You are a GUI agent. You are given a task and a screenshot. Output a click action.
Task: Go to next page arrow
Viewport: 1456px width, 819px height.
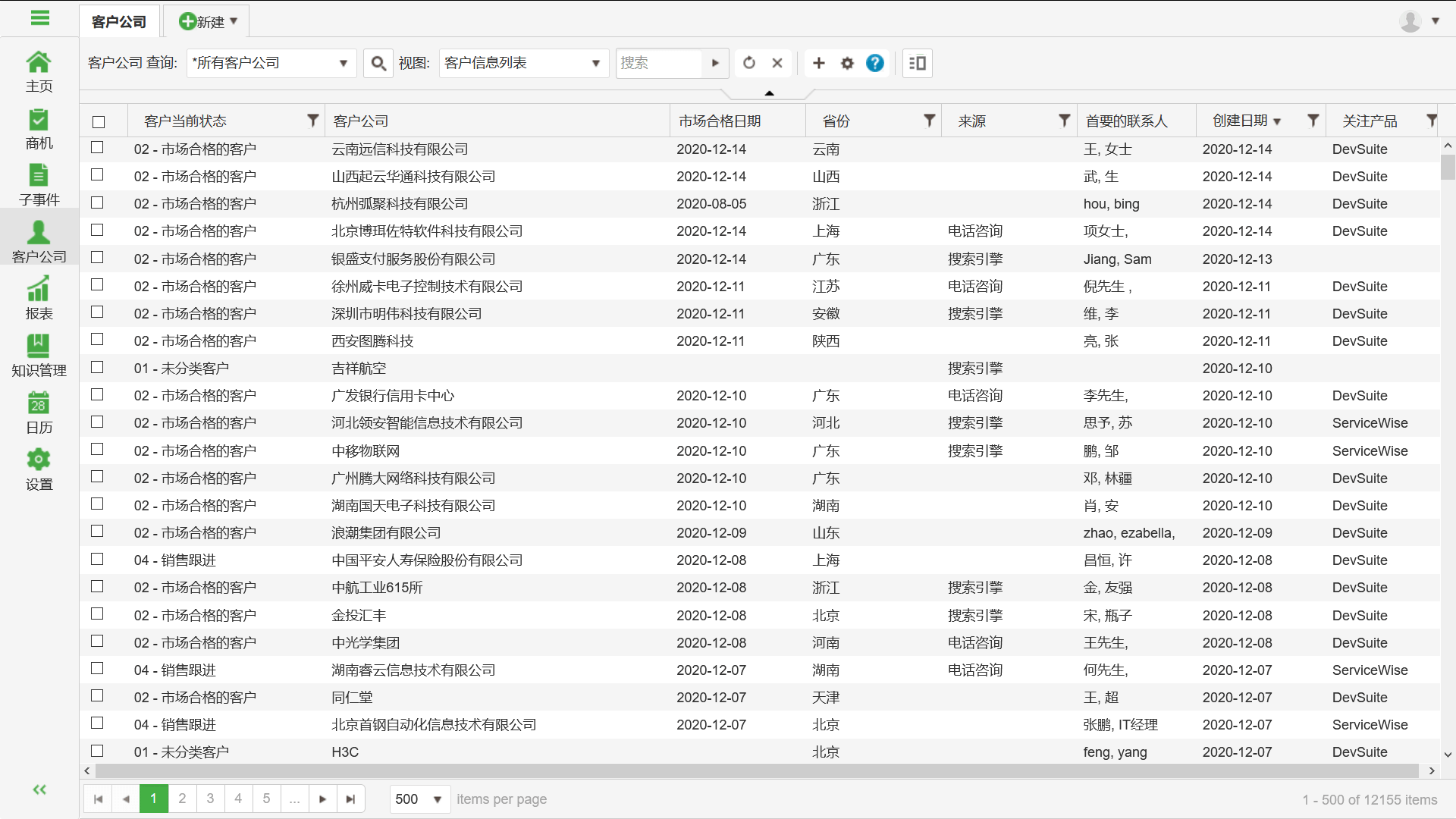[322, 799]
